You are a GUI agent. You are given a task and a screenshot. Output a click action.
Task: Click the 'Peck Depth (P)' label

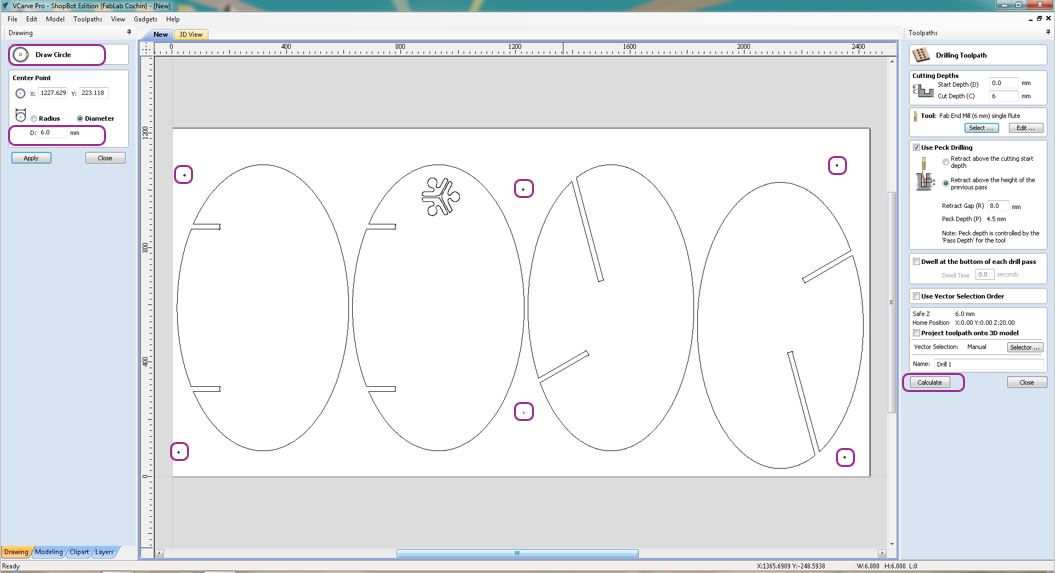pos(961,219)
